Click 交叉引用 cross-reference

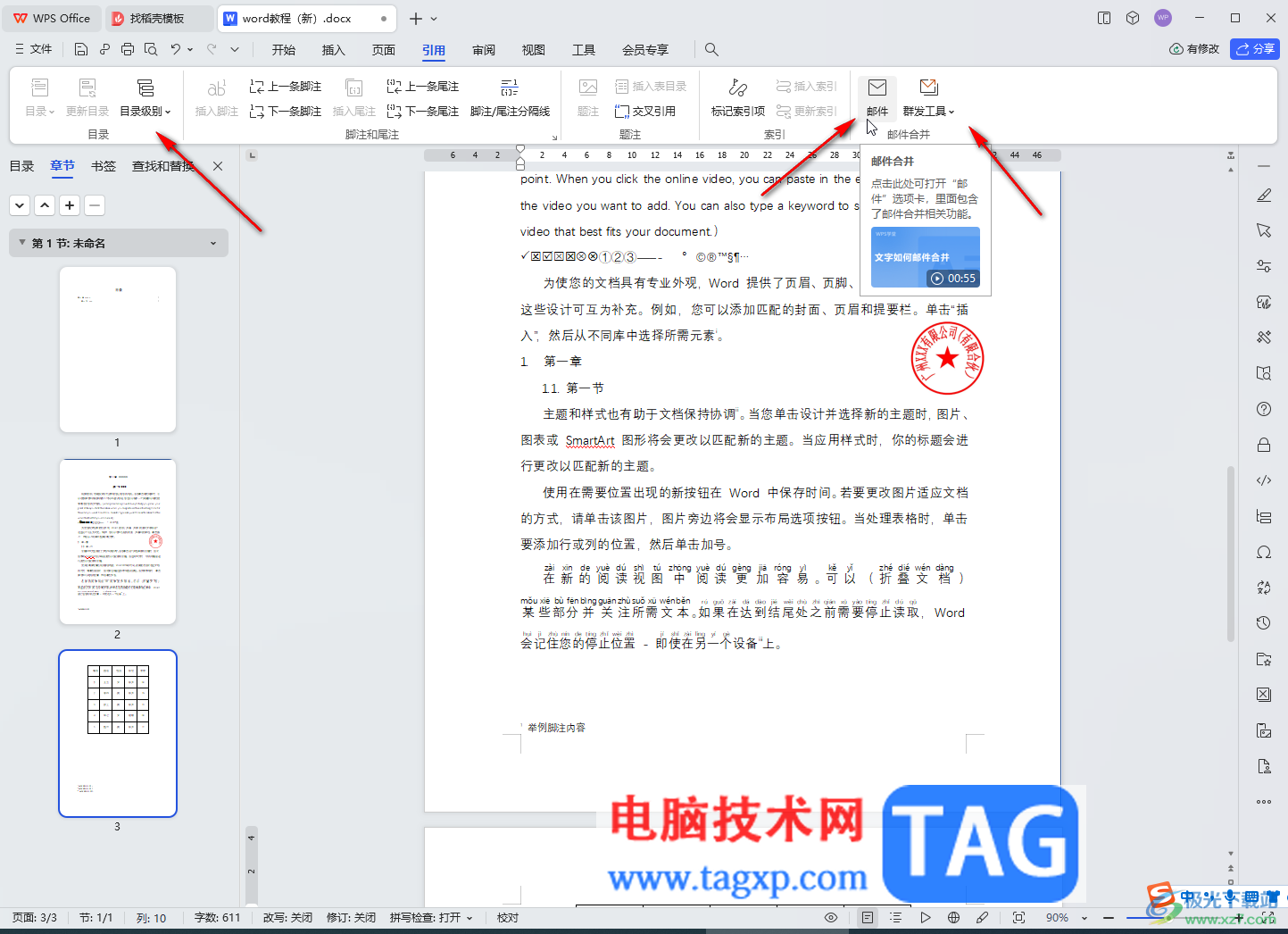pos(645,112)
